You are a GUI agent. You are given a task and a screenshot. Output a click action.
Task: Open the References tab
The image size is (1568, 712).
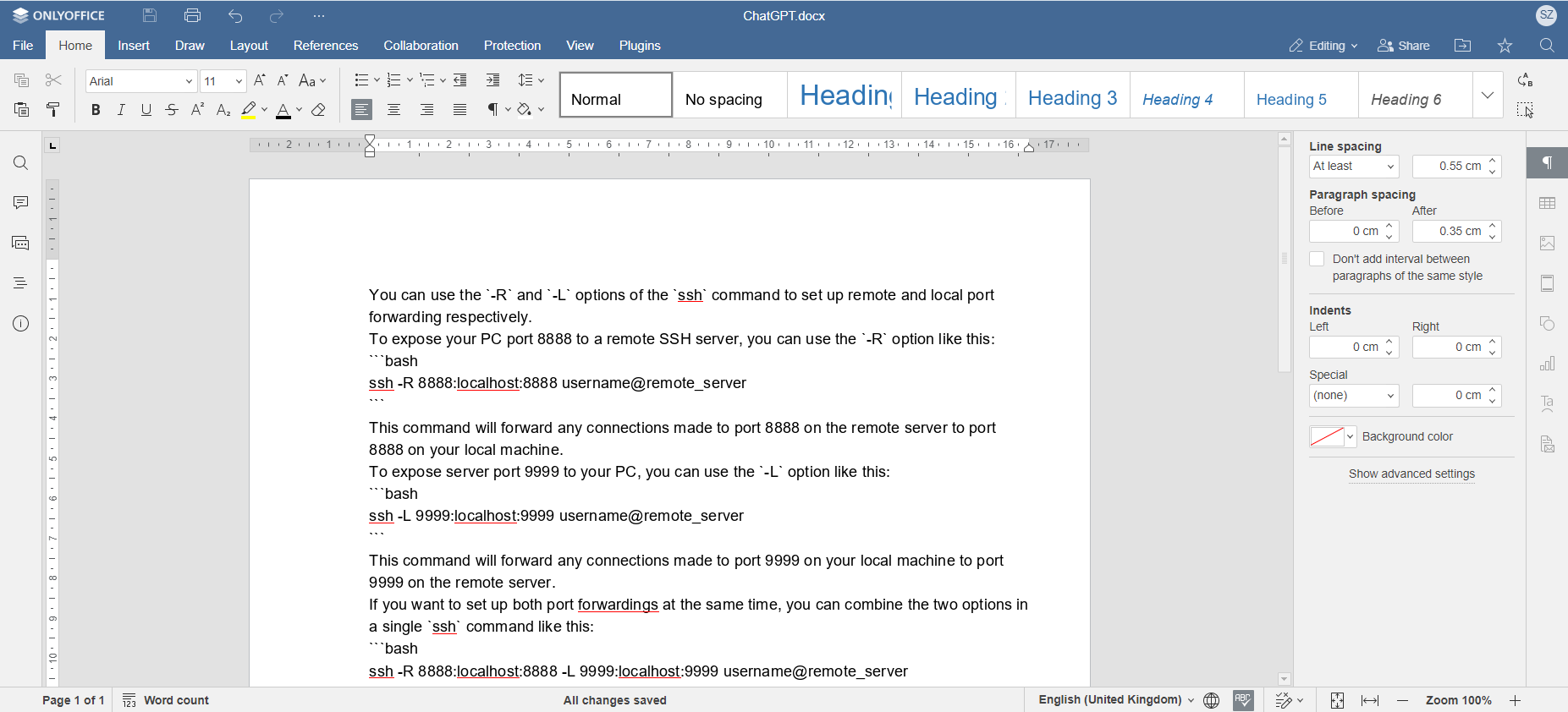point(326,46)
